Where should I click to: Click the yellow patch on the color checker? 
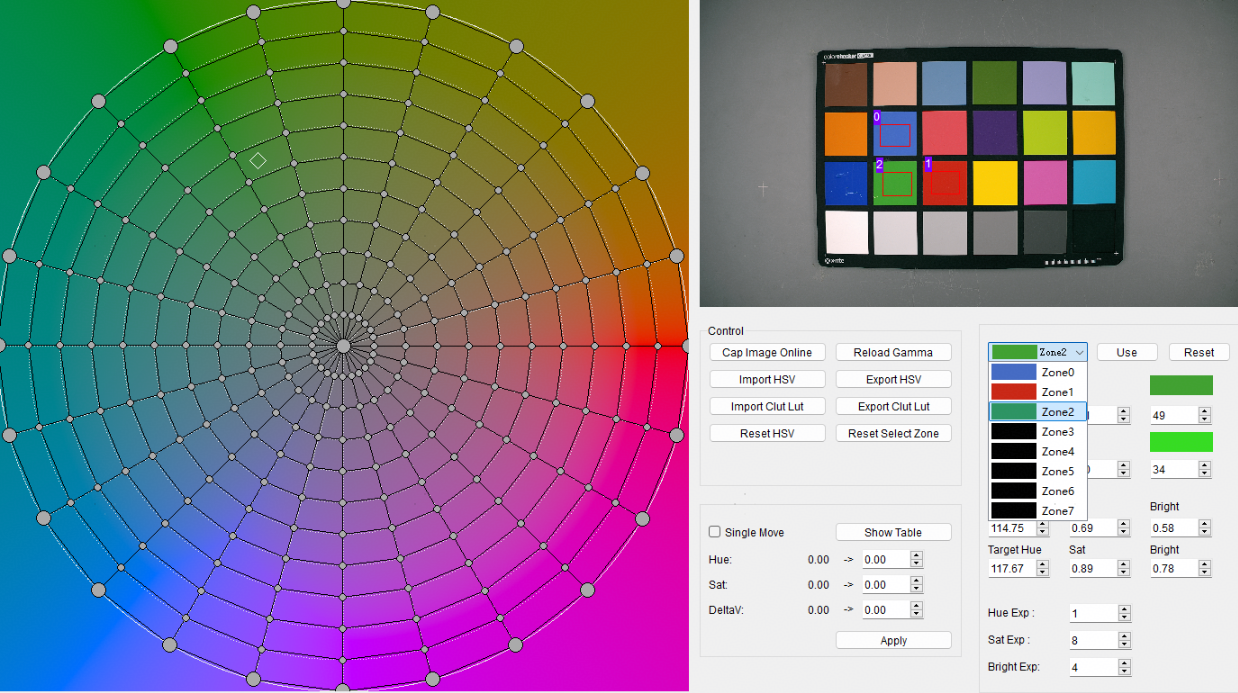[x=995, y=182]
